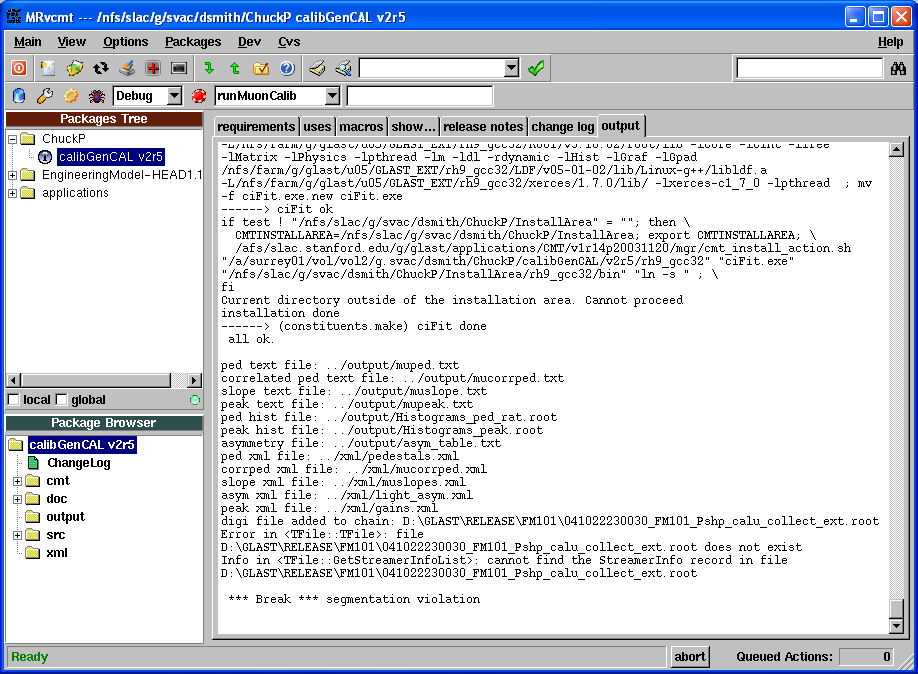Screen dimensions: 918x674
Task: Click Packages Tree scroll right arrow
Action: click(194, 380)
